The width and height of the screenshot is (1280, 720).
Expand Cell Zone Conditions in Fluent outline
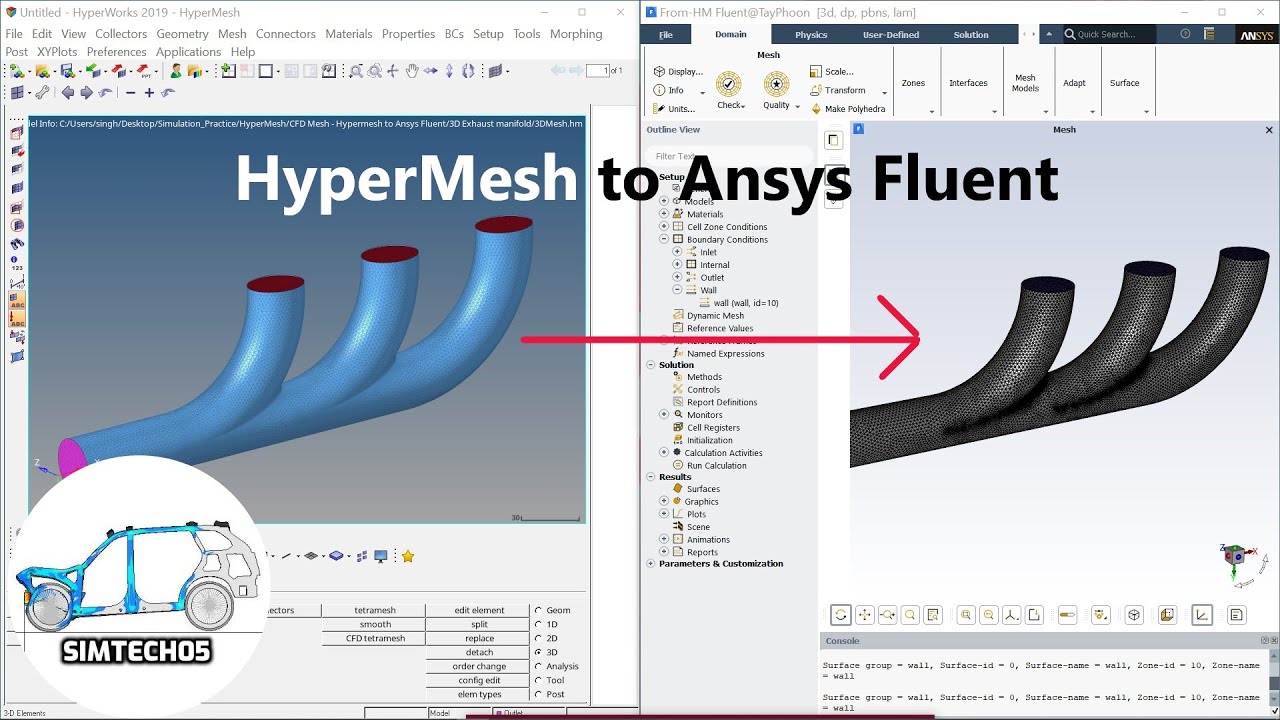click(x=664, y=227)
